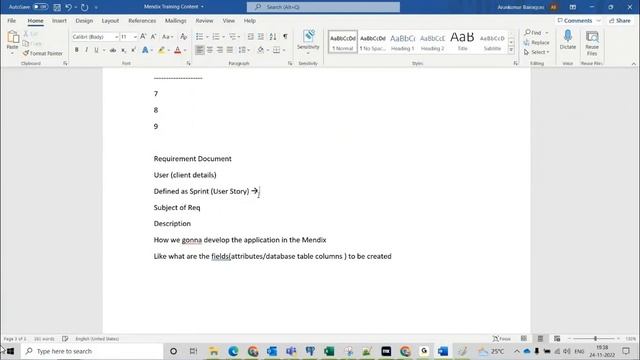Open the Select dropdown in Editing
The image size is (640, 360).
(536, 52)
